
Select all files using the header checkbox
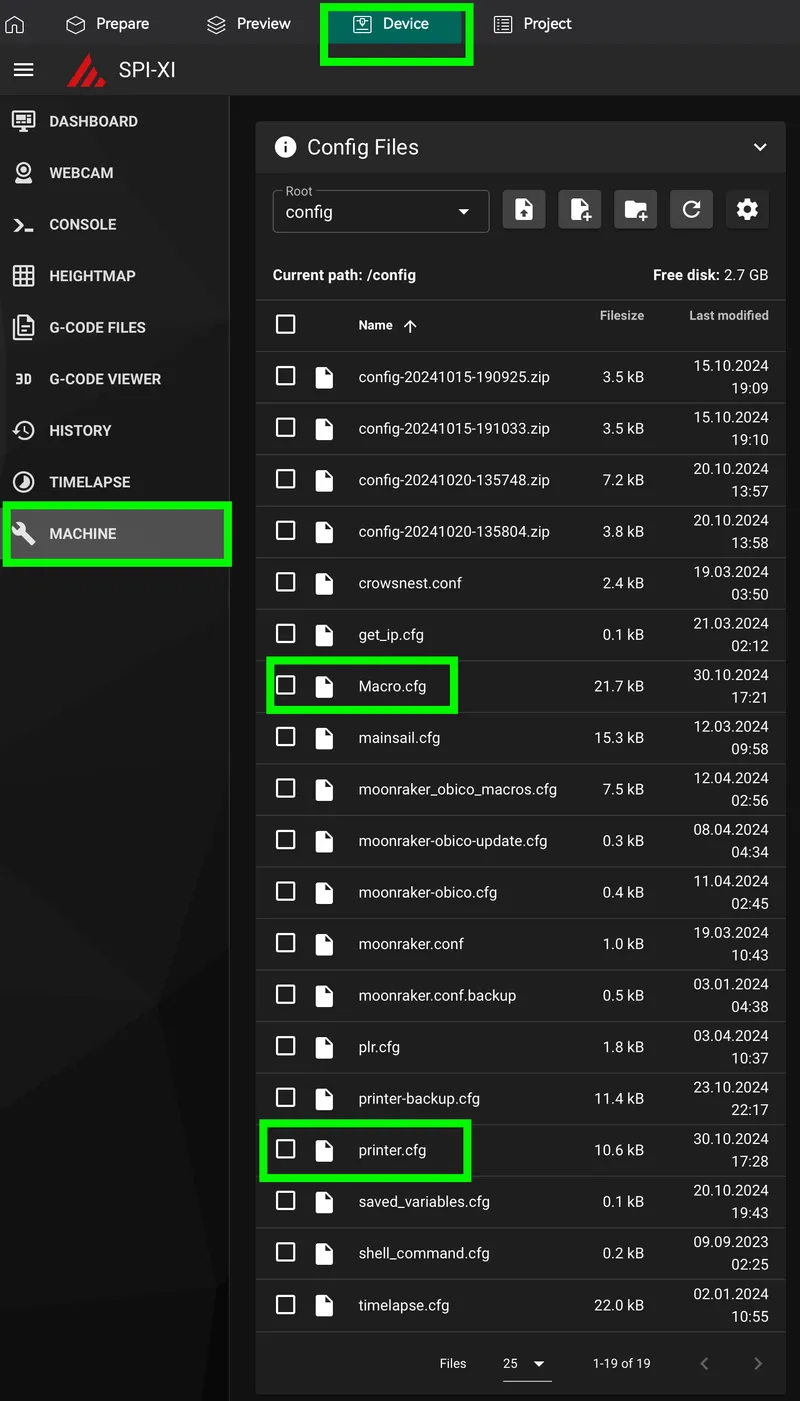286,323
